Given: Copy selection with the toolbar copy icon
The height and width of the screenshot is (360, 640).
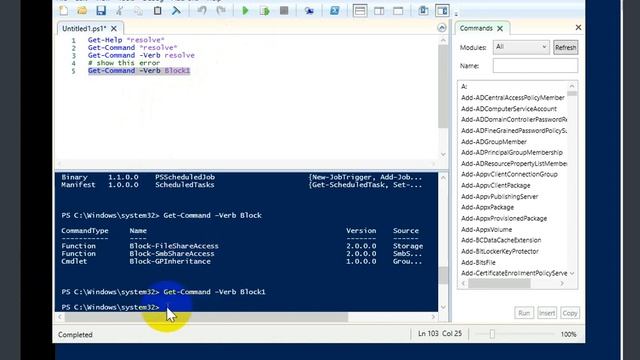Looking at the screenshot, I should click(x=138, y=10).
